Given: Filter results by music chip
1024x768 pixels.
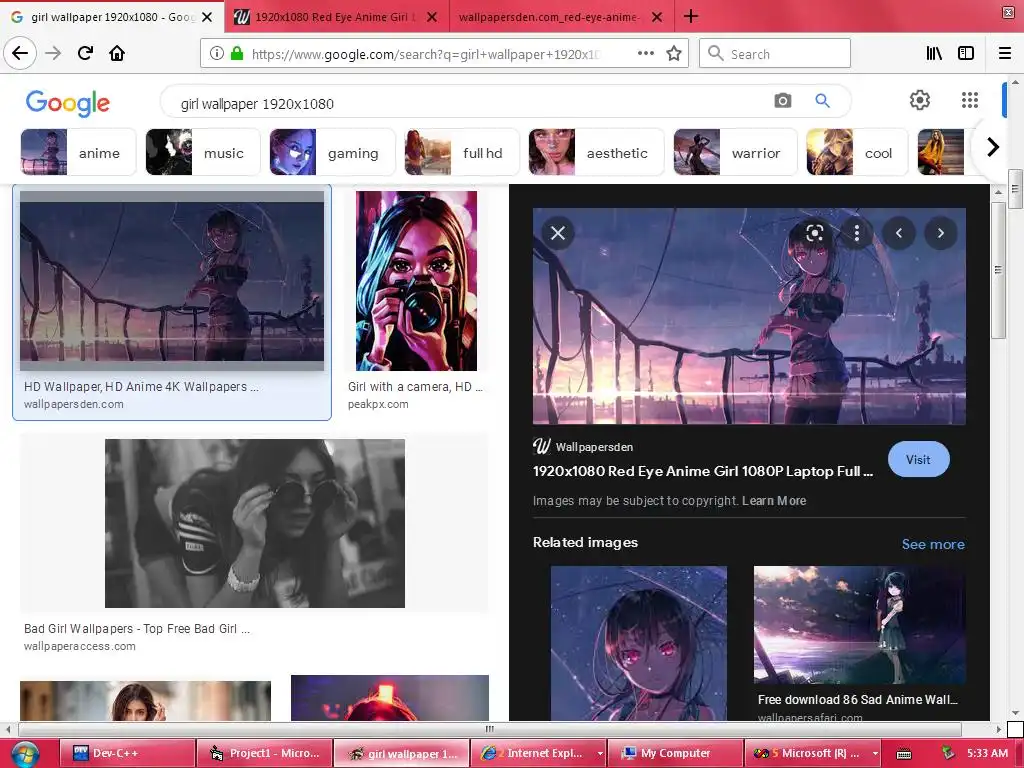Looking at the screenshot, I should pos(203,152).
